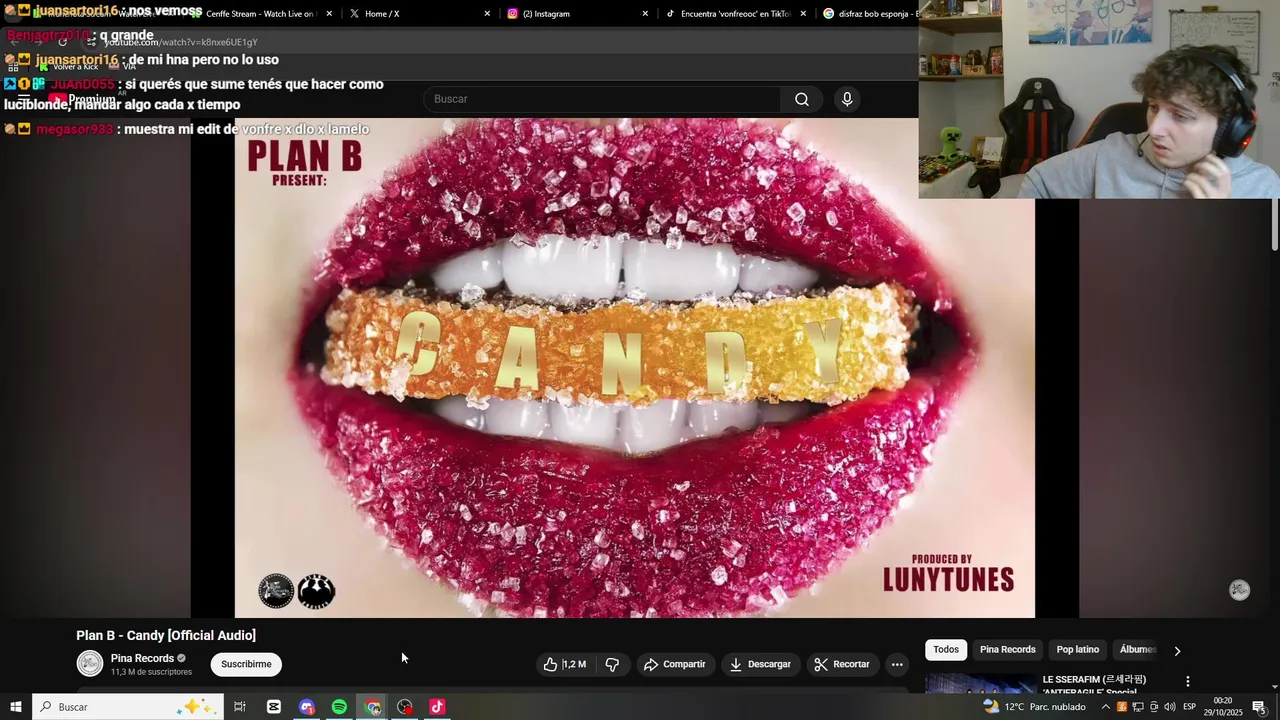Click the Windows taskbar Buscar search box

click(128, 707)
